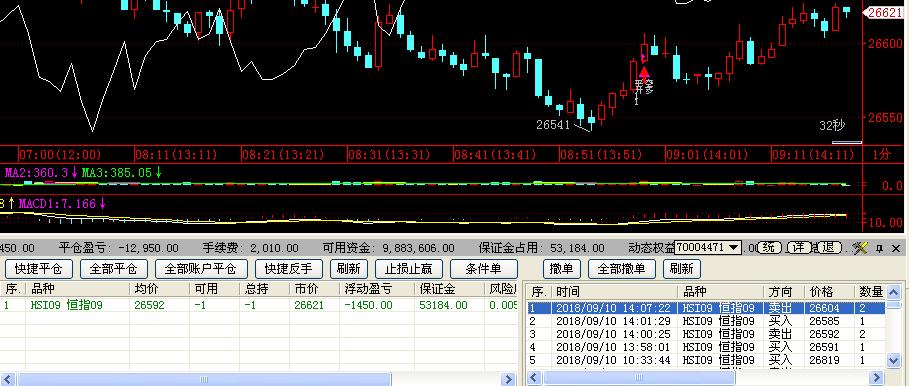Click the 总持 column header
The image size is (909, 386).
pyautogui.click(x=264, y=289)
